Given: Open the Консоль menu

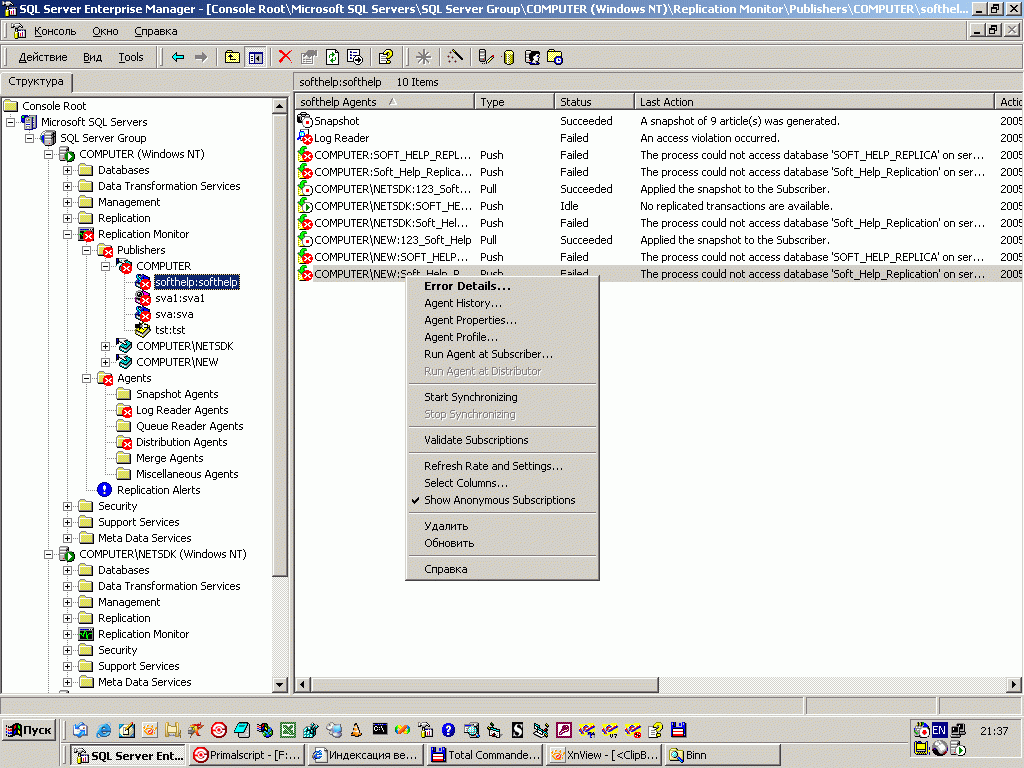Looking at the screenshot, I should click(x=55, y=31).
